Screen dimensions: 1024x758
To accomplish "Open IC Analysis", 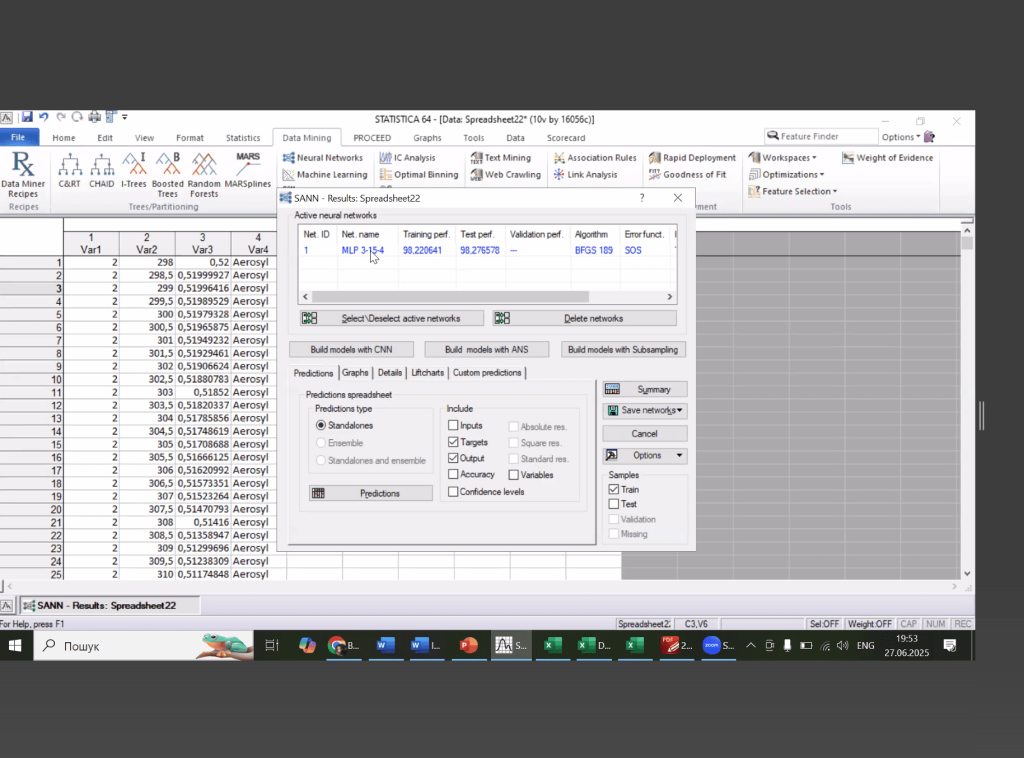I will tap(408, 158).
